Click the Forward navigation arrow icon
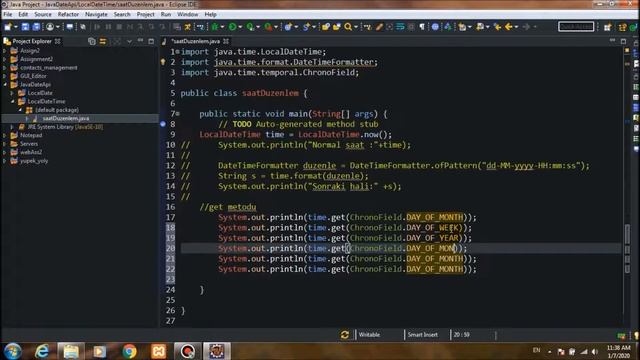This screenshot has height=360, width=640. [527, 27]
